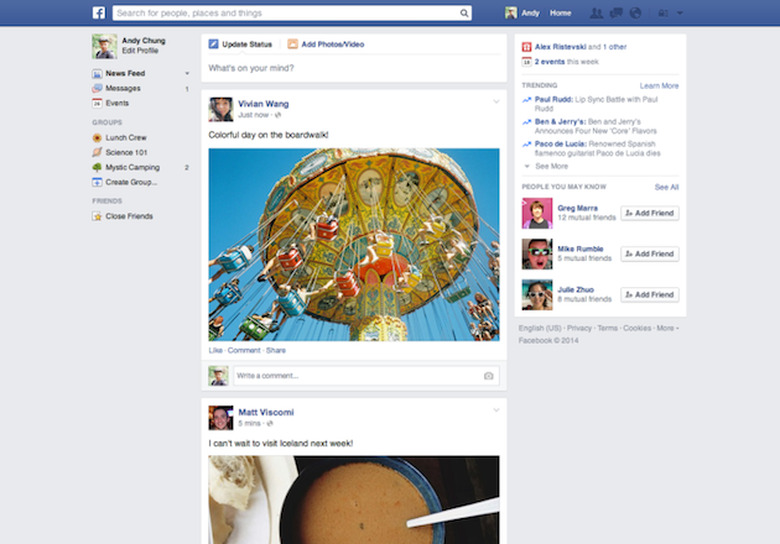Expand See More under Trending
Image resolution: width=780 pixels, height=544 pixels.
coord(551,166)
